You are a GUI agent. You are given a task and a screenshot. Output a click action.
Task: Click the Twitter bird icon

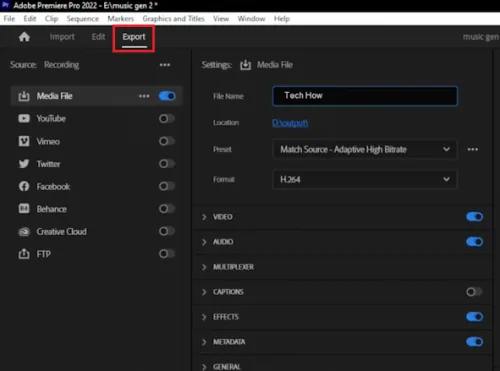click(24, 164)
